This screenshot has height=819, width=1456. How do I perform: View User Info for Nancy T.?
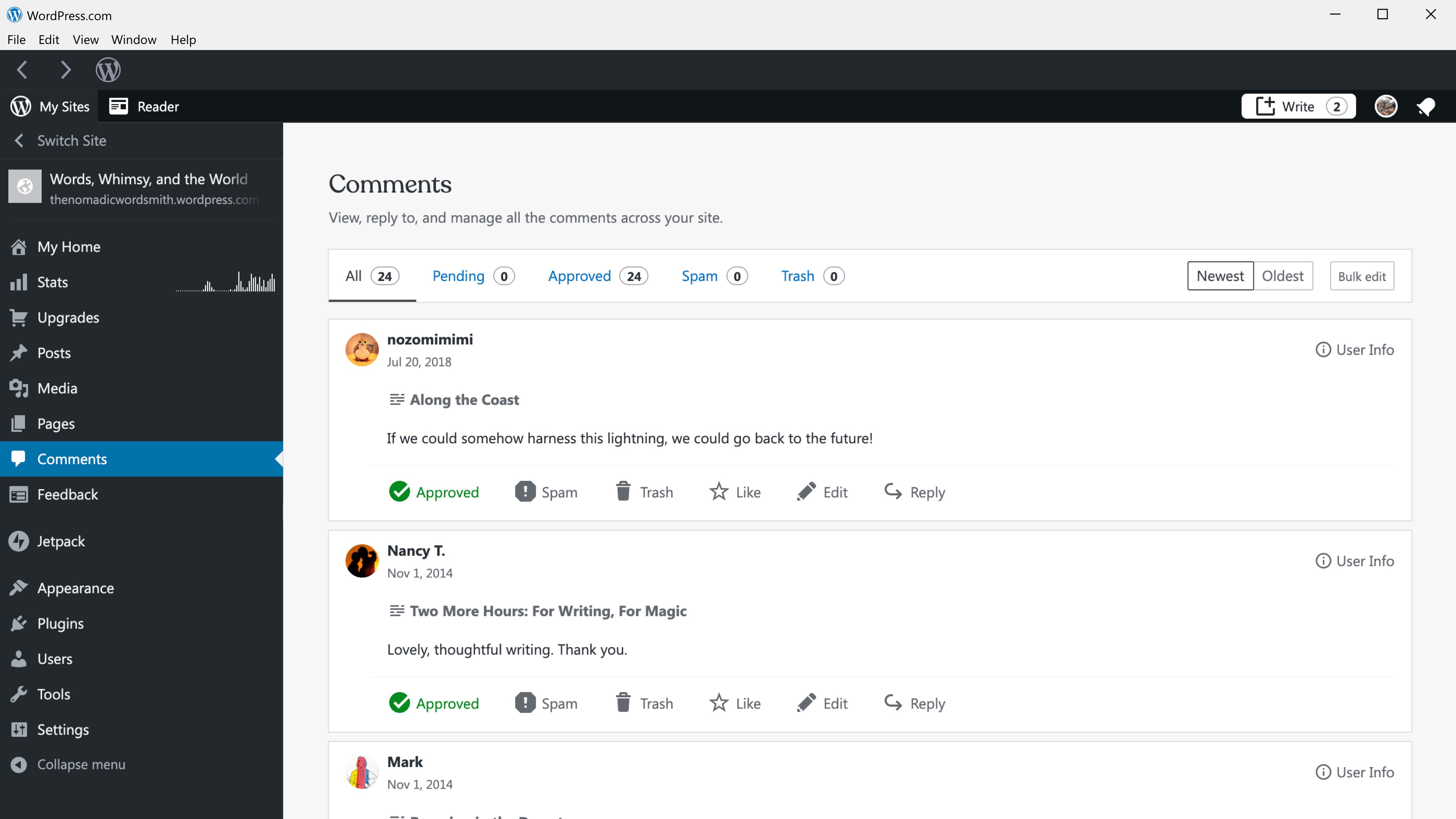click(x=1354, y=561)
